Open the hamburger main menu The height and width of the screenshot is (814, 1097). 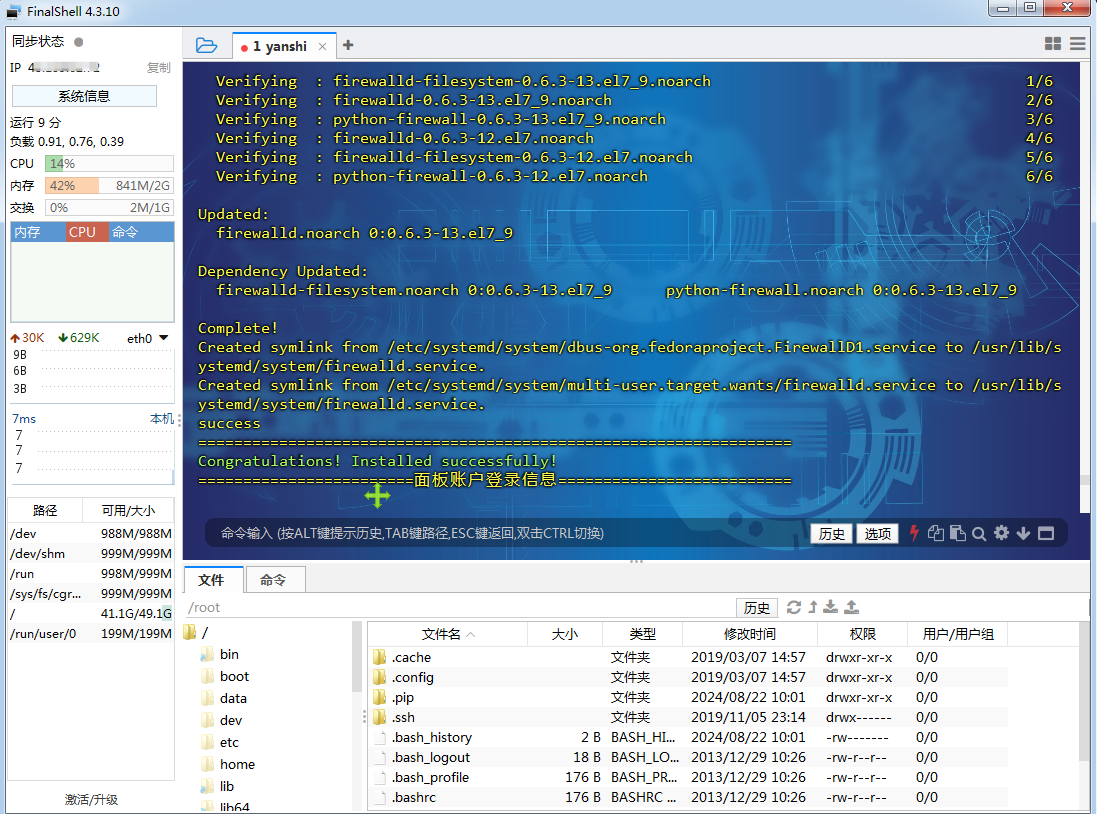click(1077, 44)
